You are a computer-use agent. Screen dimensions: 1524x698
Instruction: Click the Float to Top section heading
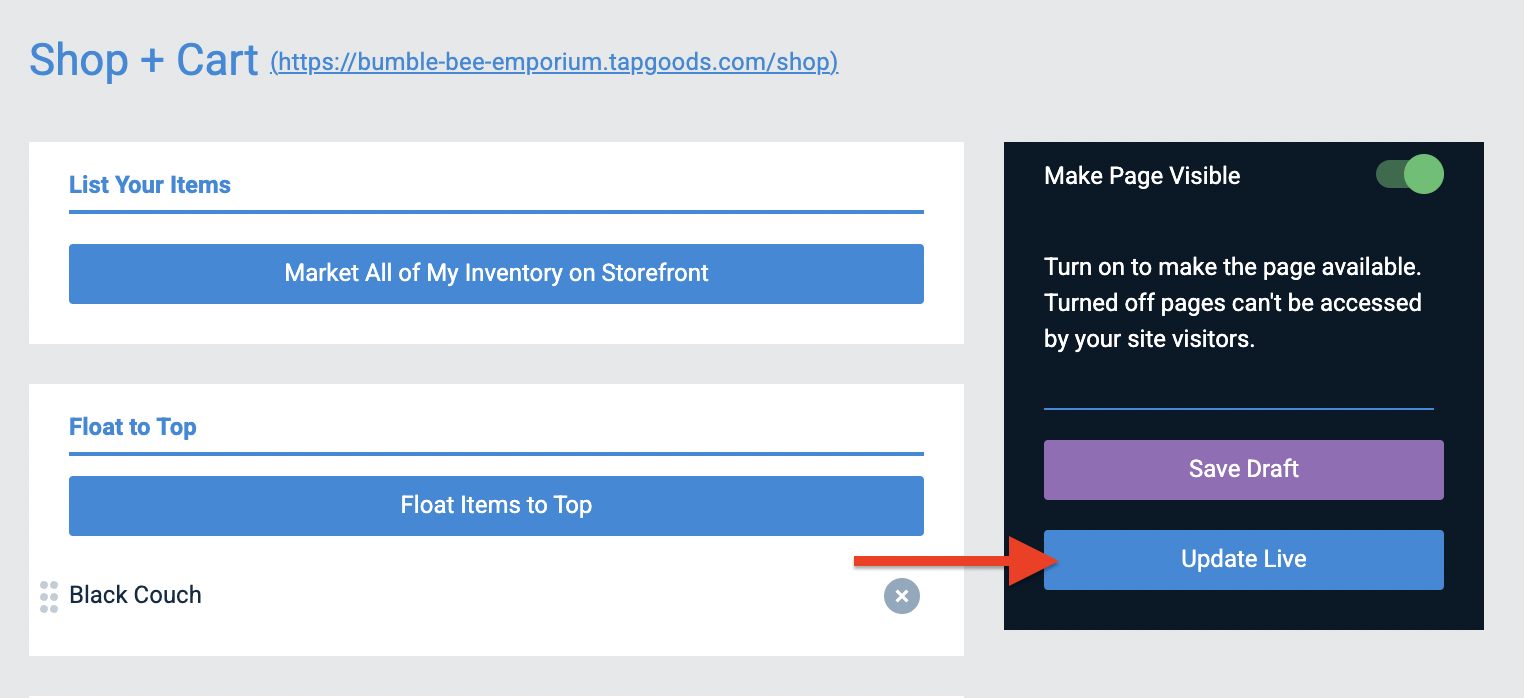133,427
